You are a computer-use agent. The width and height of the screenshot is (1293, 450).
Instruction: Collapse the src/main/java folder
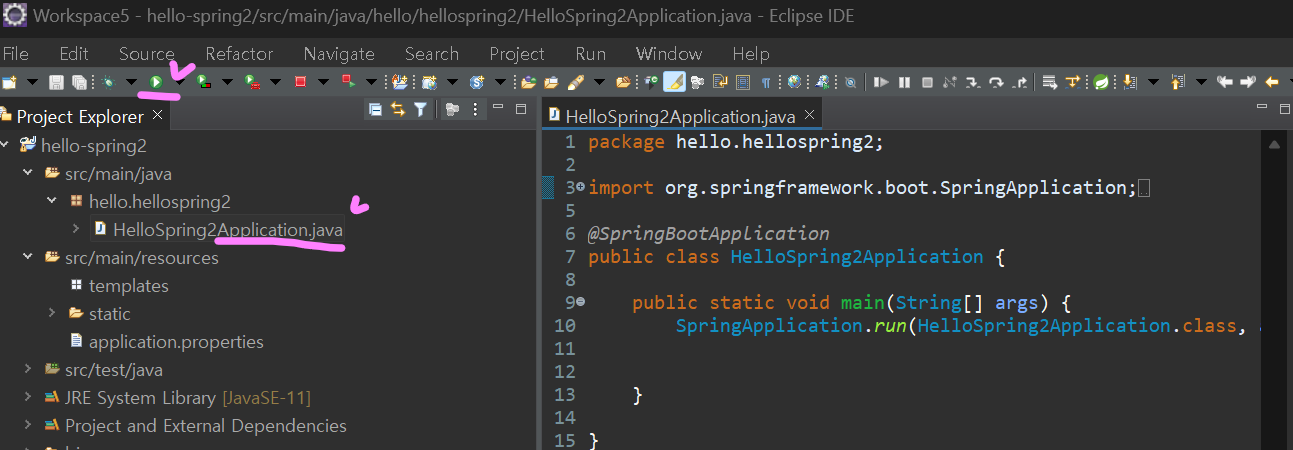pos(28,173)
